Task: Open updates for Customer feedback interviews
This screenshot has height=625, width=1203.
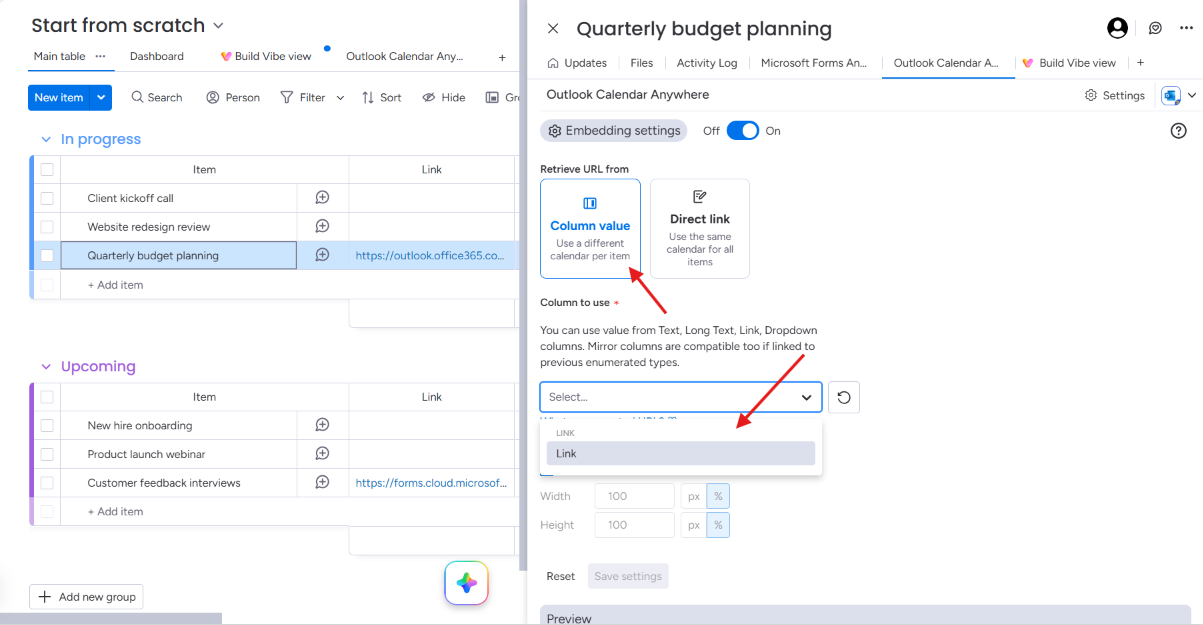Action: (322, 482)
